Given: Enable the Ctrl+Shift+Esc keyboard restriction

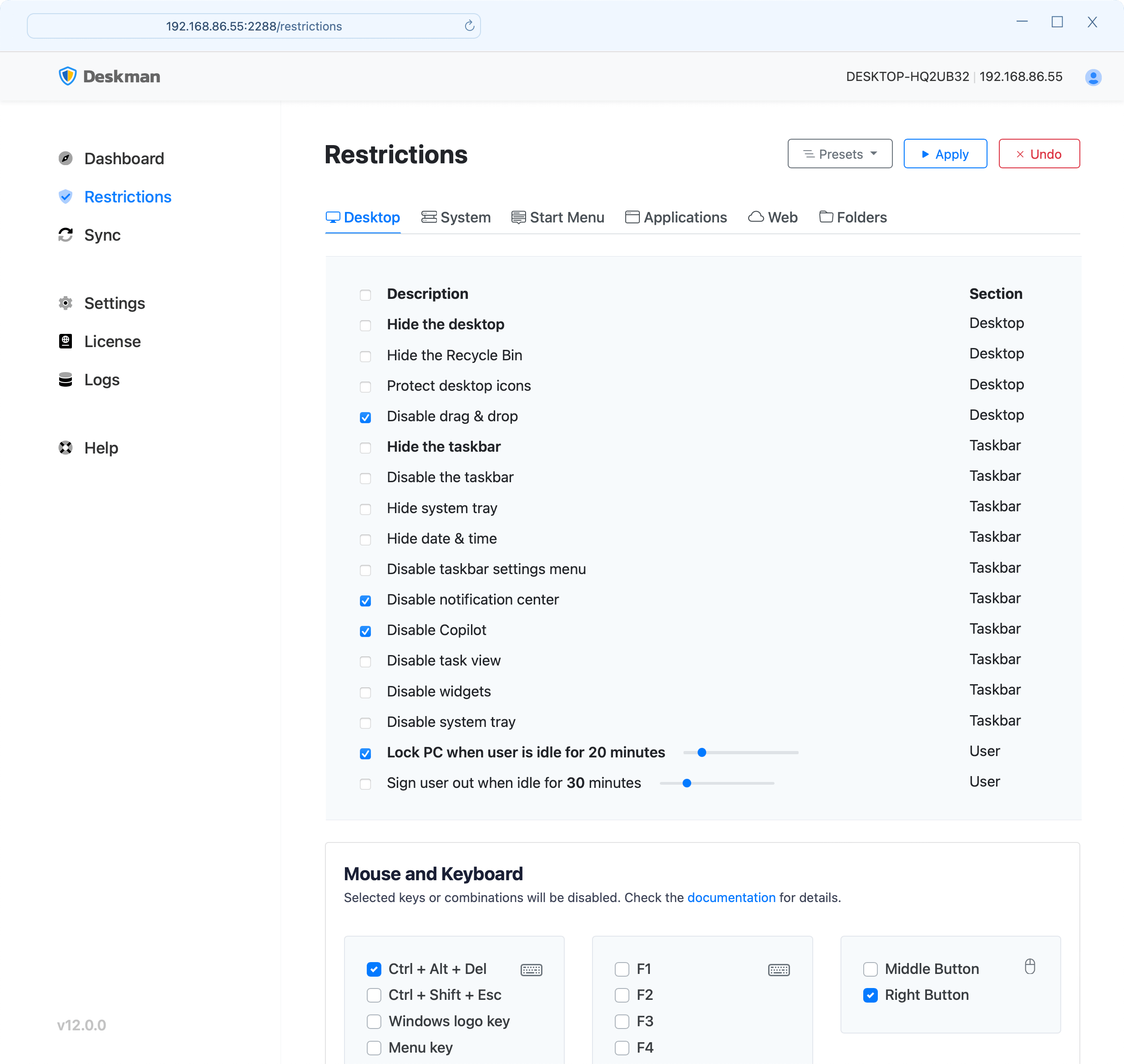Looking at the screenshot, I should pyautogui.click(x=373, y=994).
